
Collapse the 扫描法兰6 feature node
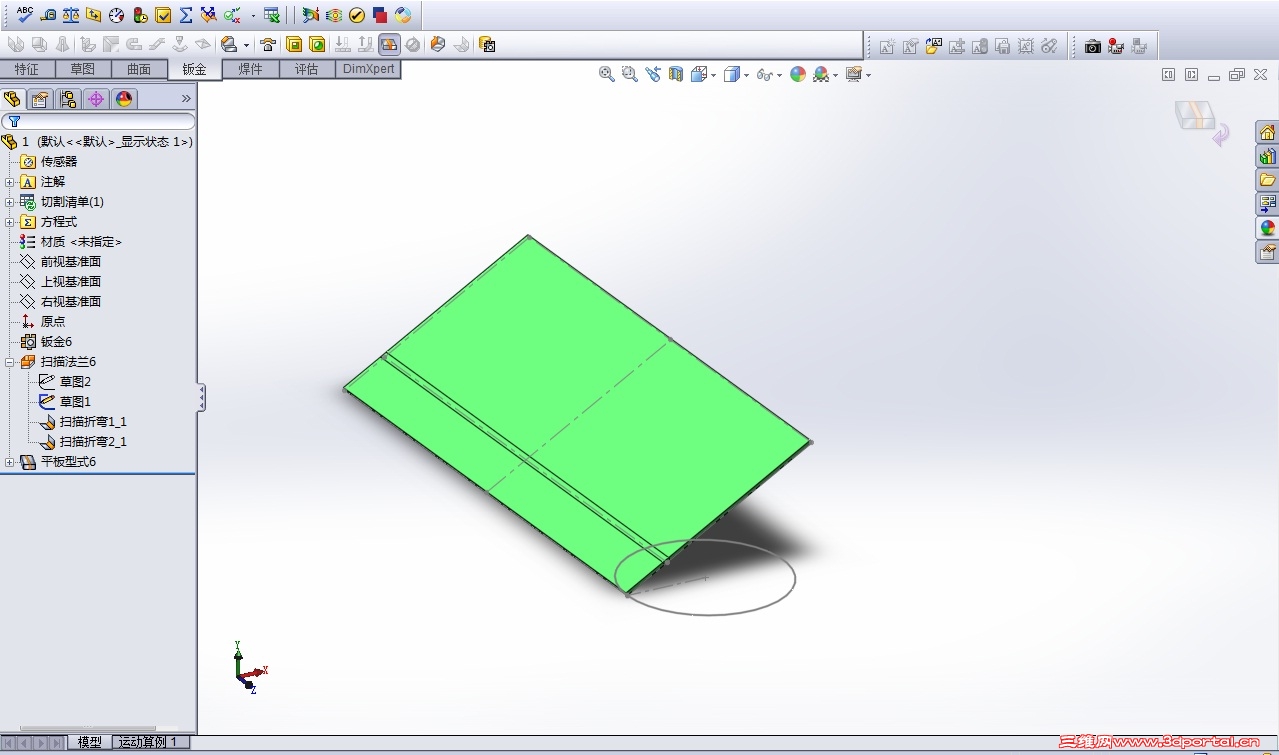(9, 362)
